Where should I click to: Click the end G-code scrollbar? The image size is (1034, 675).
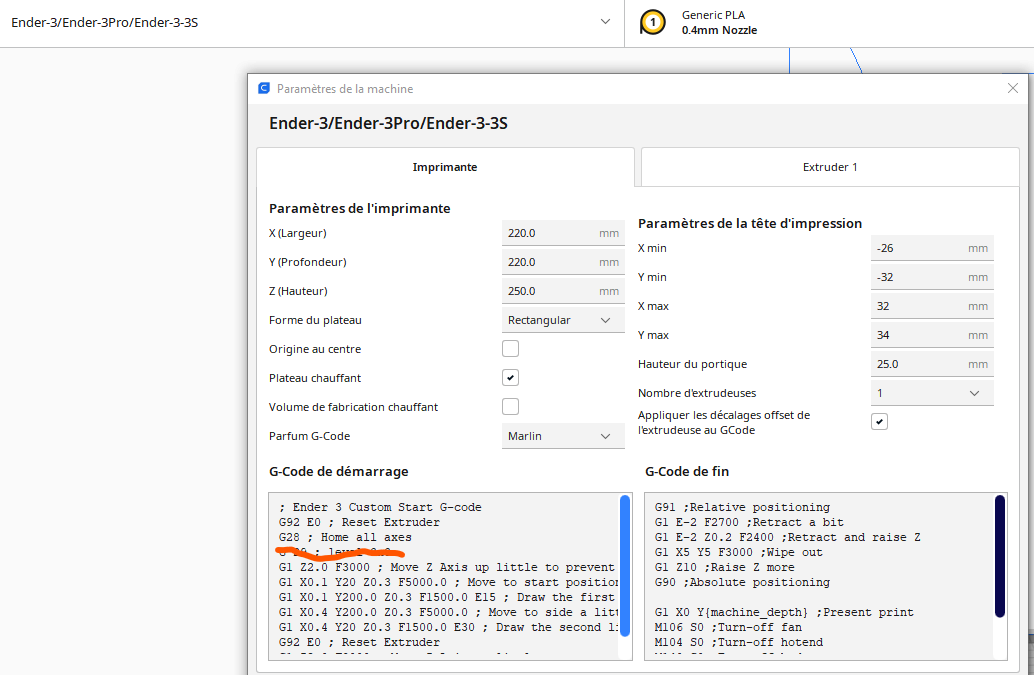pyautogui.click(x=1000, y=556)
